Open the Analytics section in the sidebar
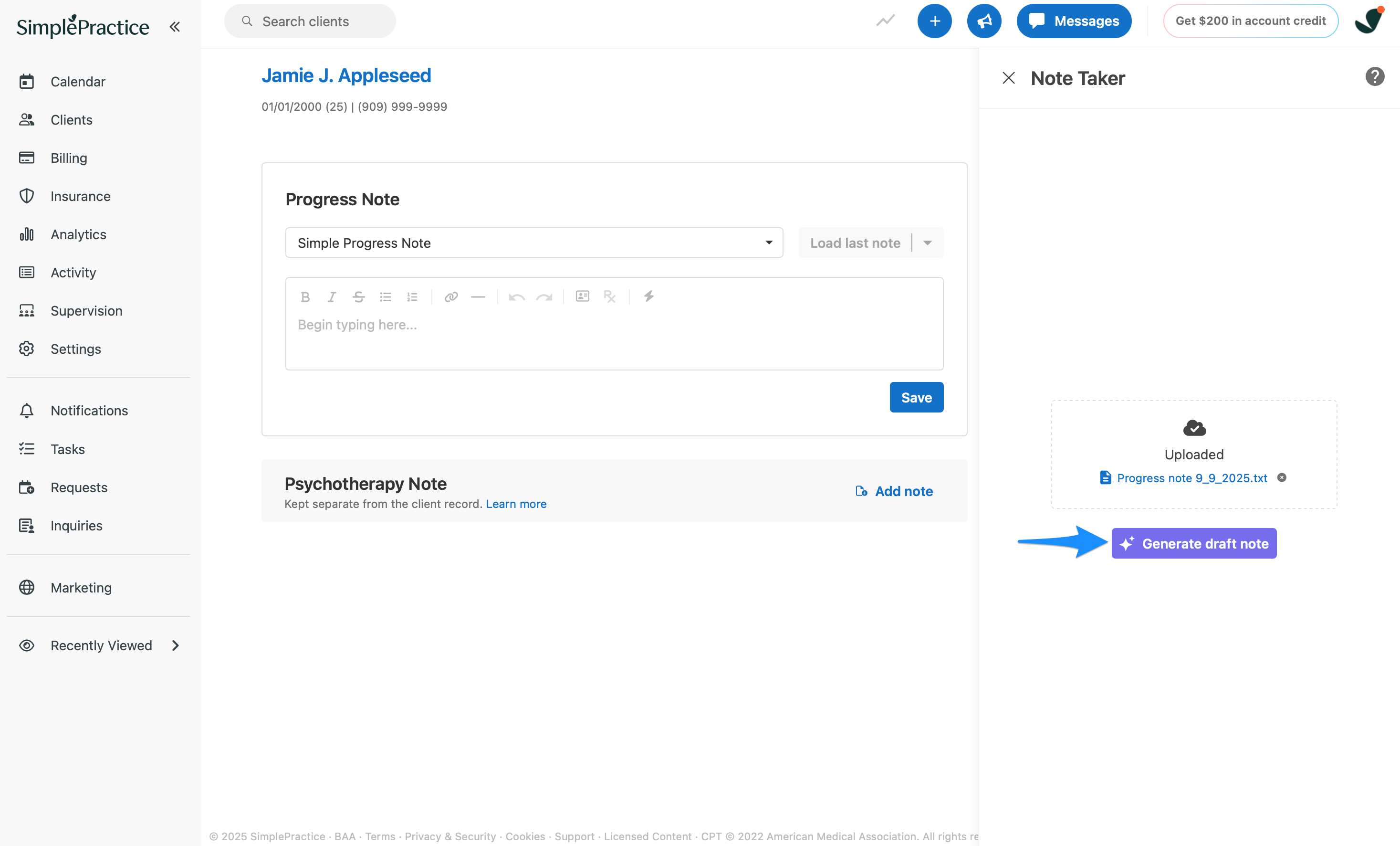This screenshot has width=1400, height=846. pyautogui.click(x=78, y=233)
